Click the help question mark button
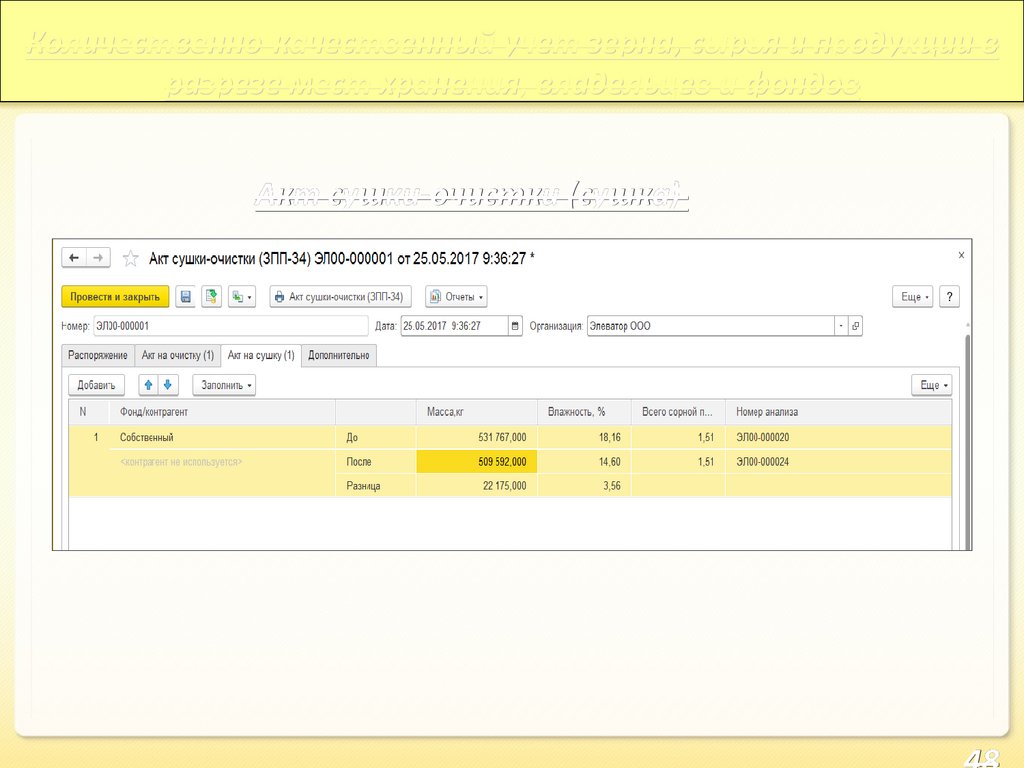The image size is (1024, 768). point(949,297)
